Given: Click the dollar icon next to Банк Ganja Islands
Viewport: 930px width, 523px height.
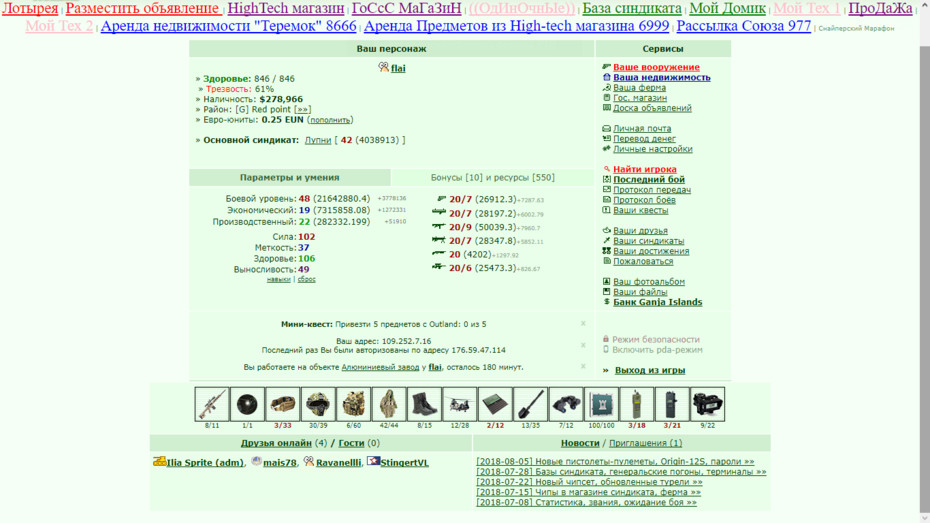Looking at the screenshot, I should click(x=606, y=302).
